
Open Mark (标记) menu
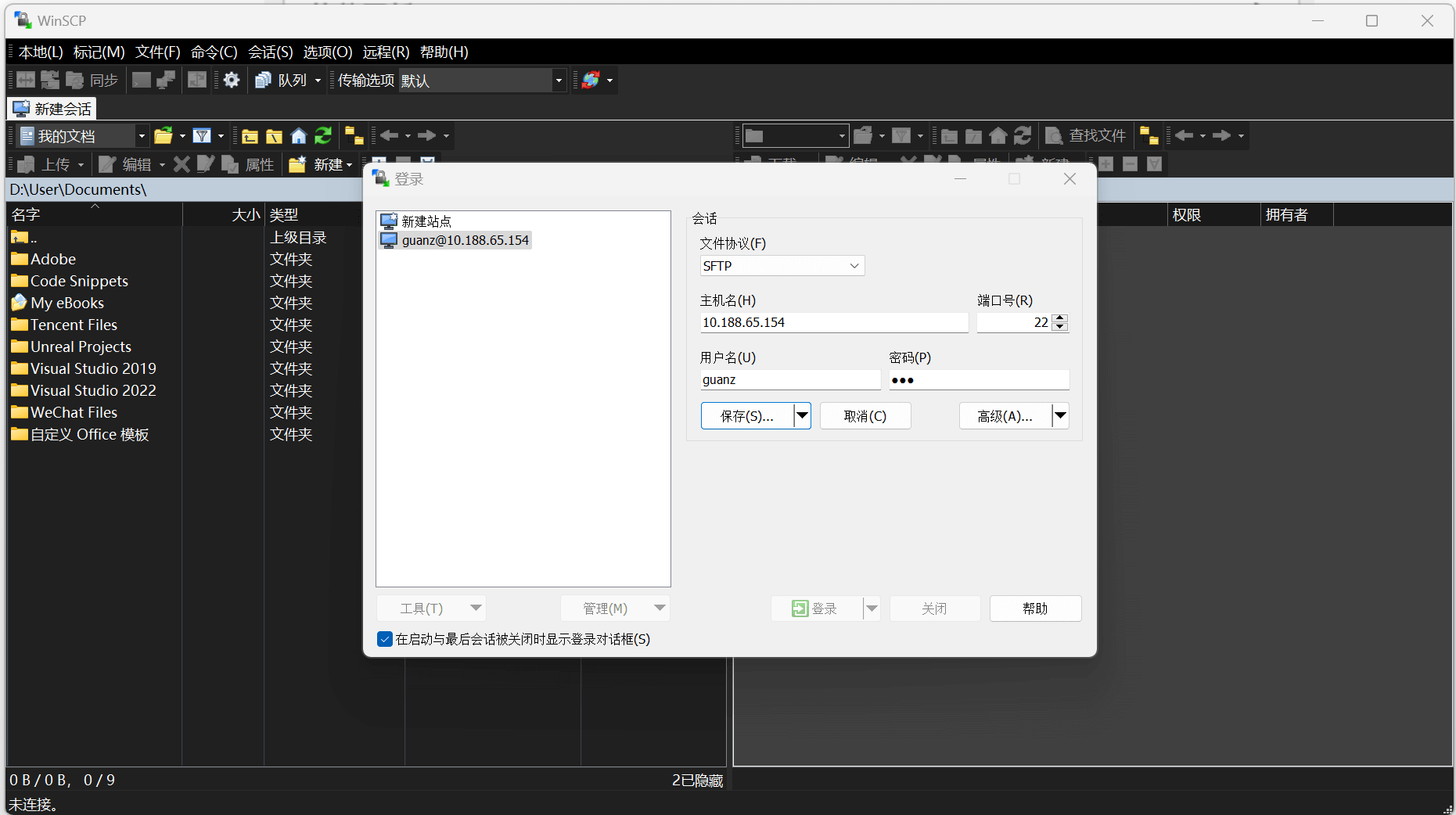tap(99, 52)
